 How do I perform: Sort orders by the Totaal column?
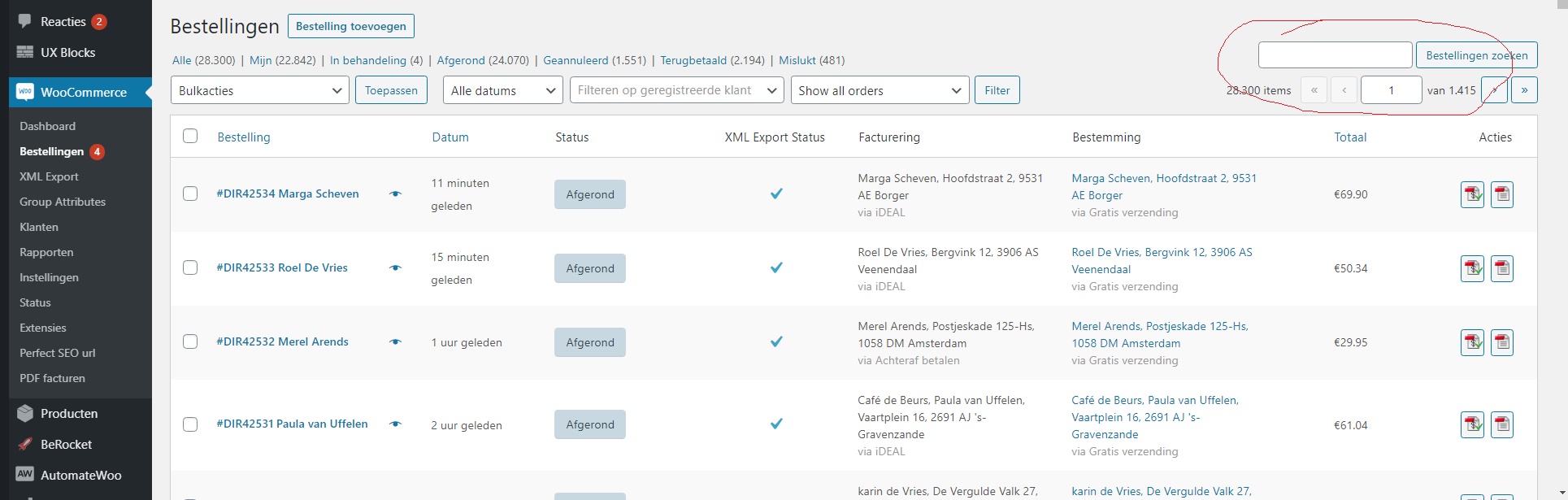coord(1350,137)
